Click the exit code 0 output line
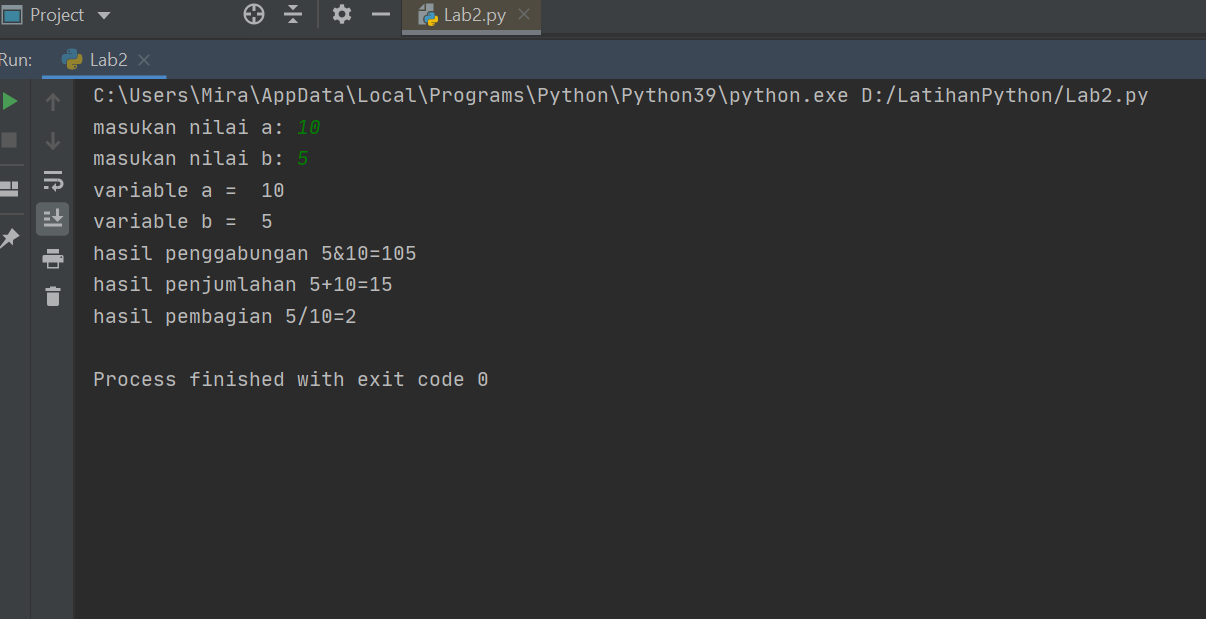The height and width of the screenshot is (619, 1206). (288, 379)
